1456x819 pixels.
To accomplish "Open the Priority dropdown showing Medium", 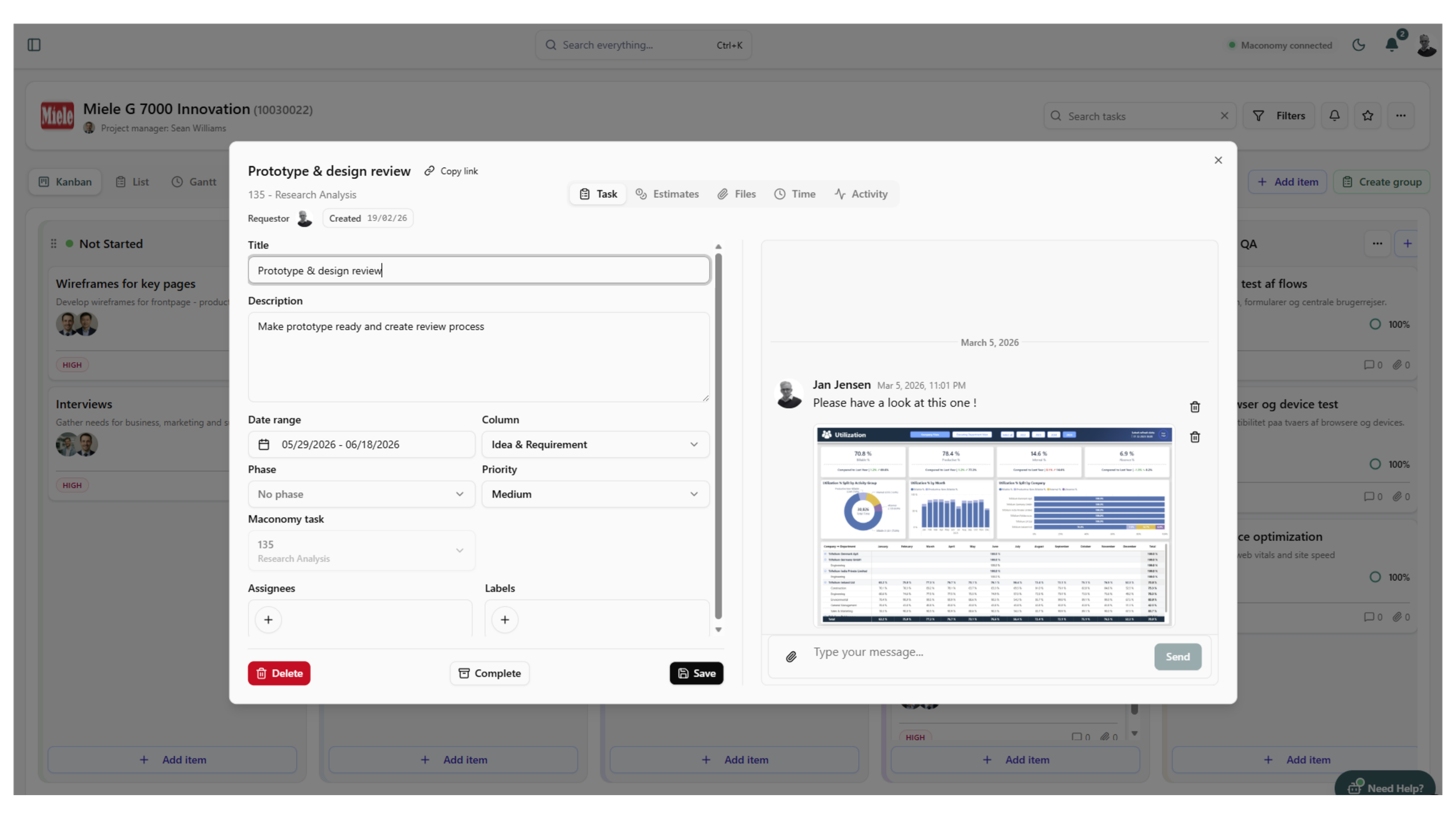I will point(595,494).
